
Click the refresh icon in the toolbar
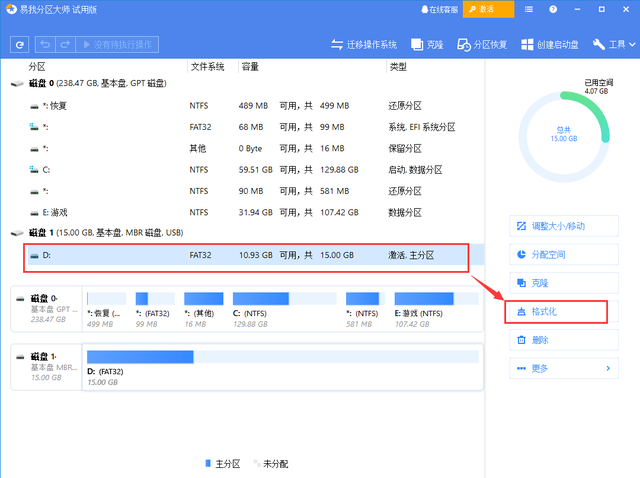(x=19, y=45)
